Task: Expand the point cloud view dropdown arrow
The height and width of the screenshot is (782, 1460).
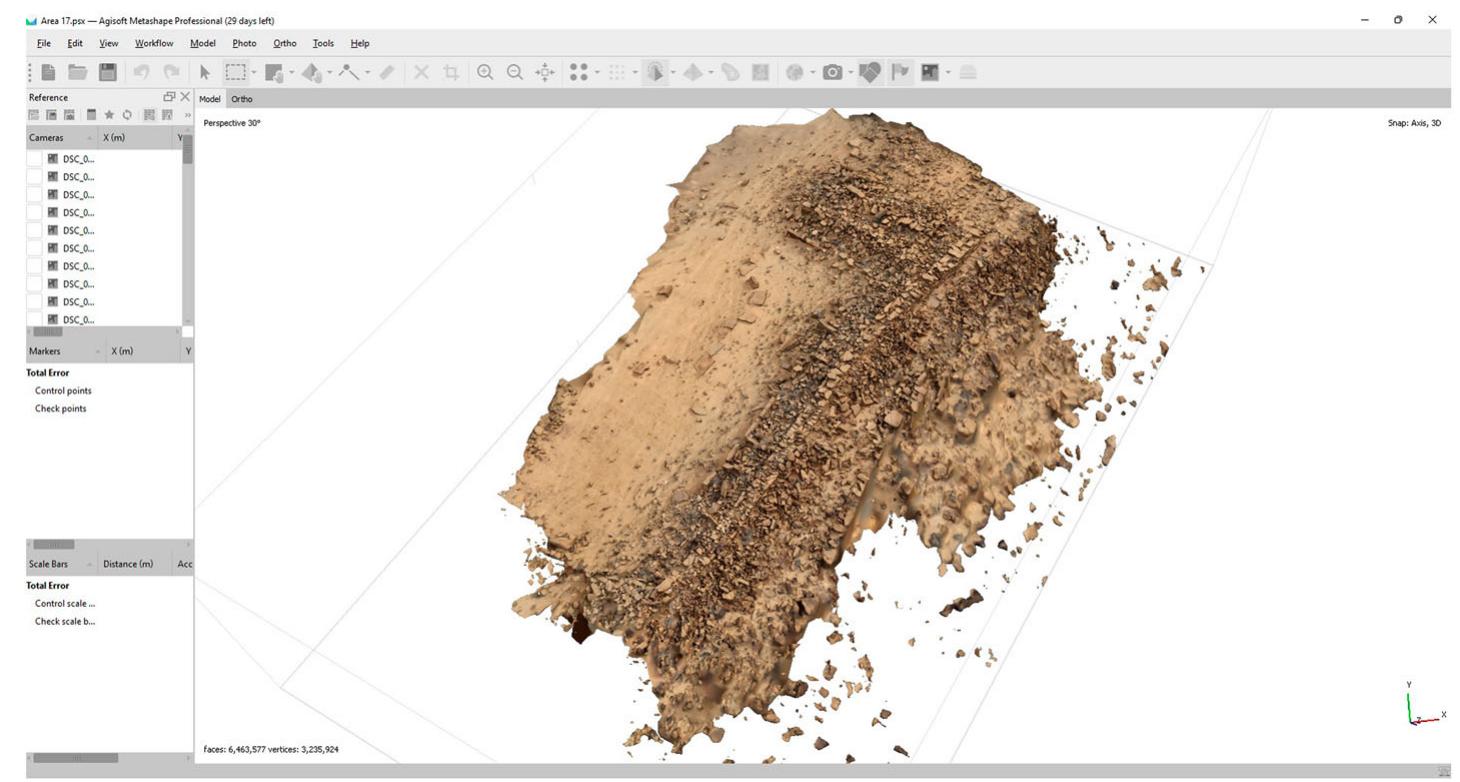Action: point(597,72)
